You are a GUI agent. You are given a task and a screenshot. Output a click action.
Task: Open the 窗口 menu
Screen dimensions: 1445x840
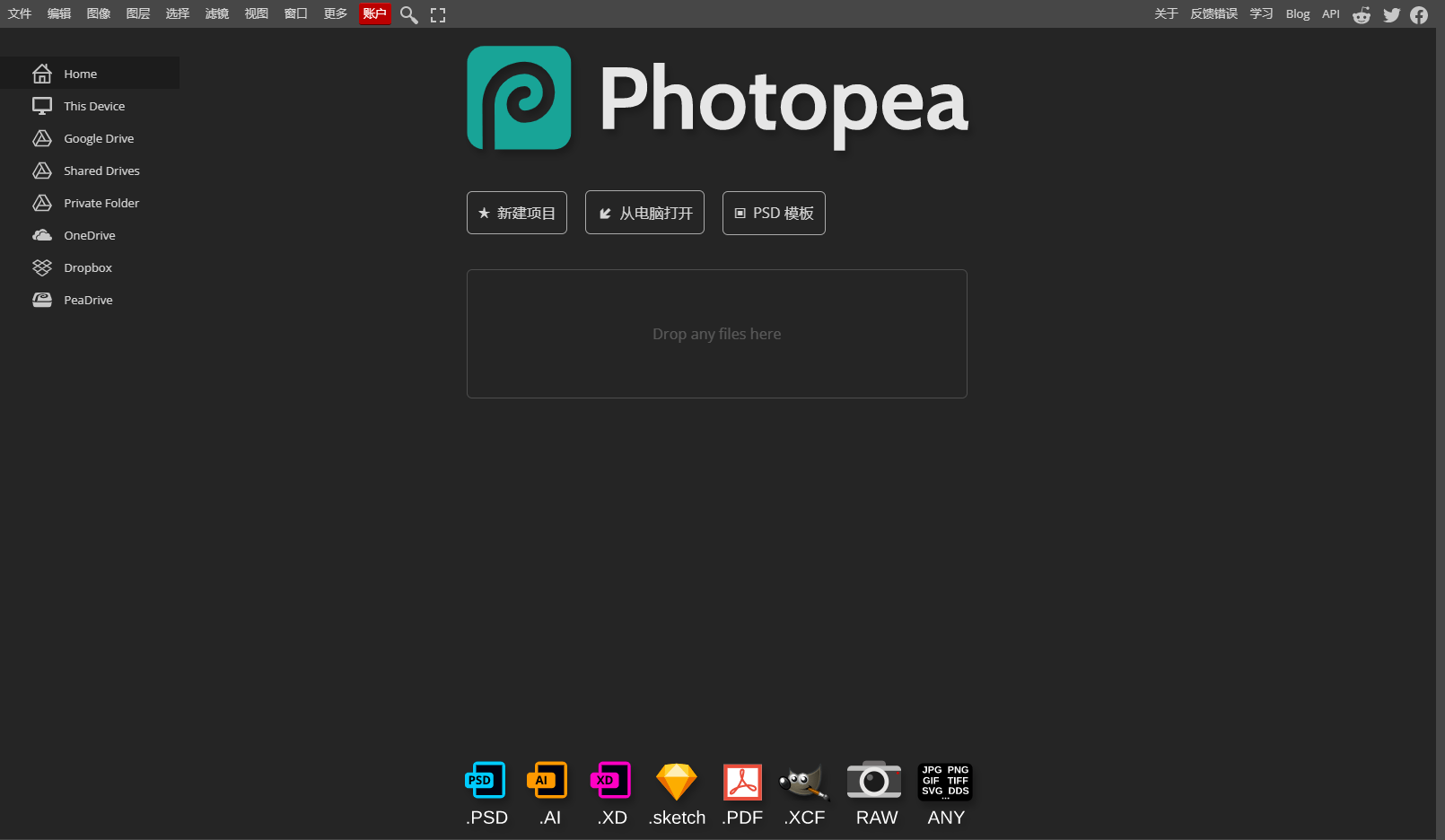[x=296, y=13]
